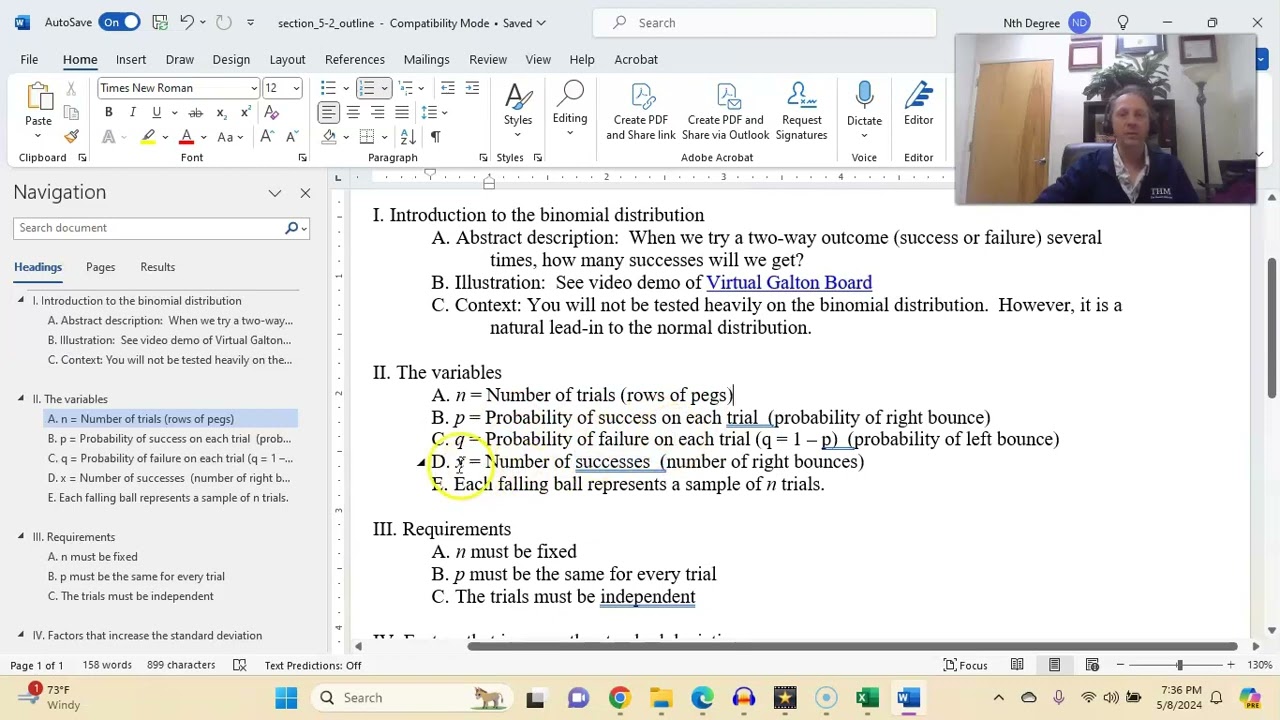Open the font size dropdown
This screenshot has height=720, width=1280.
(x=296, y=88)
